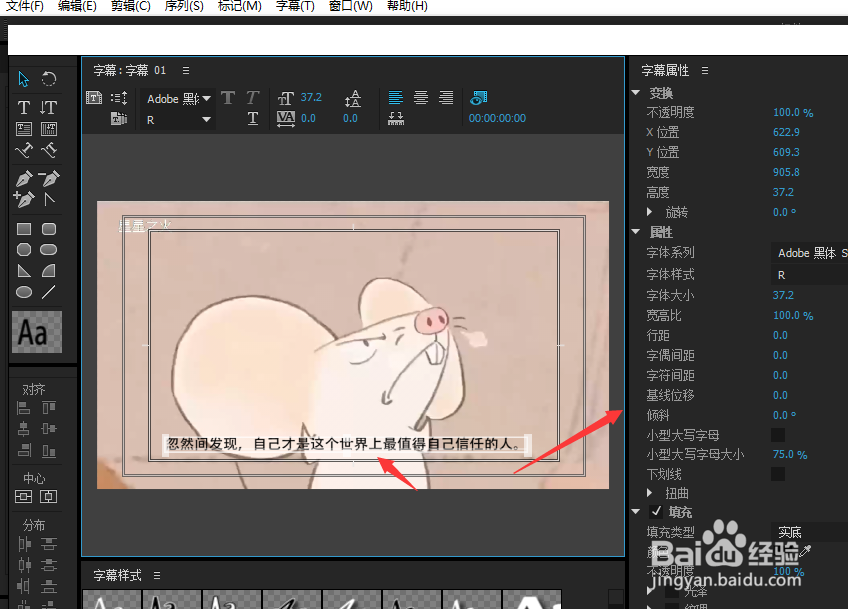The height and width of the screenshot is (609, 848).
Task: Collapse the 填充 section arrow
Action: [636, 511]
